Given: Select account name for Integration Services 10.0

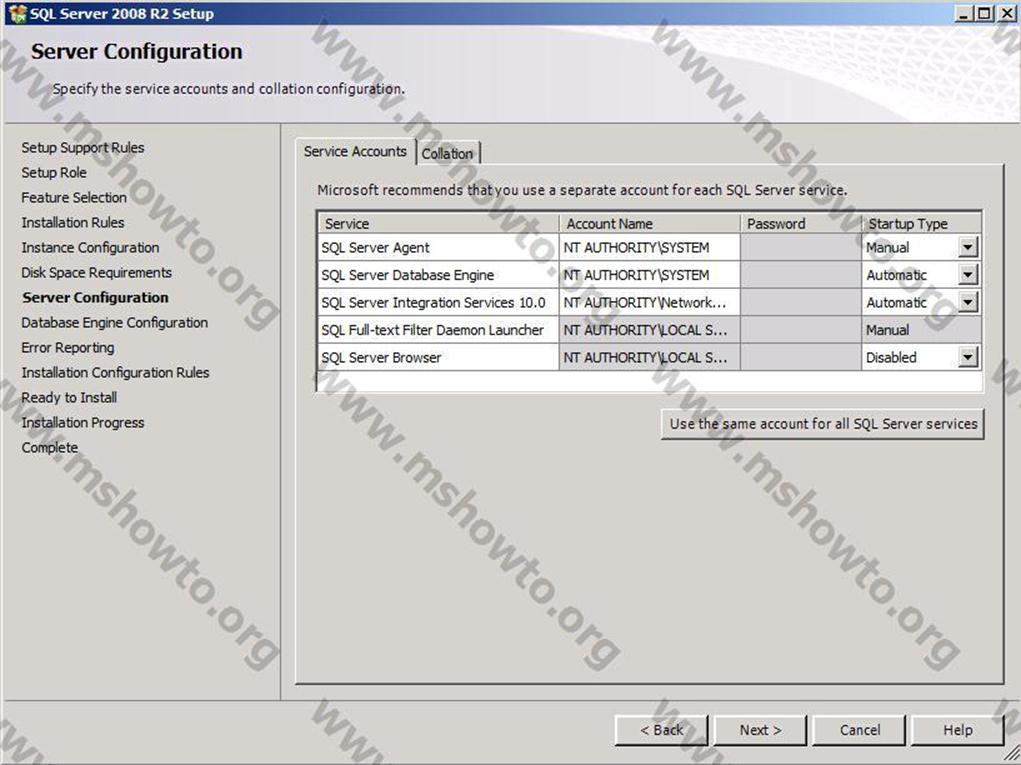Looking at the screenshot, I should click(649, 302).
